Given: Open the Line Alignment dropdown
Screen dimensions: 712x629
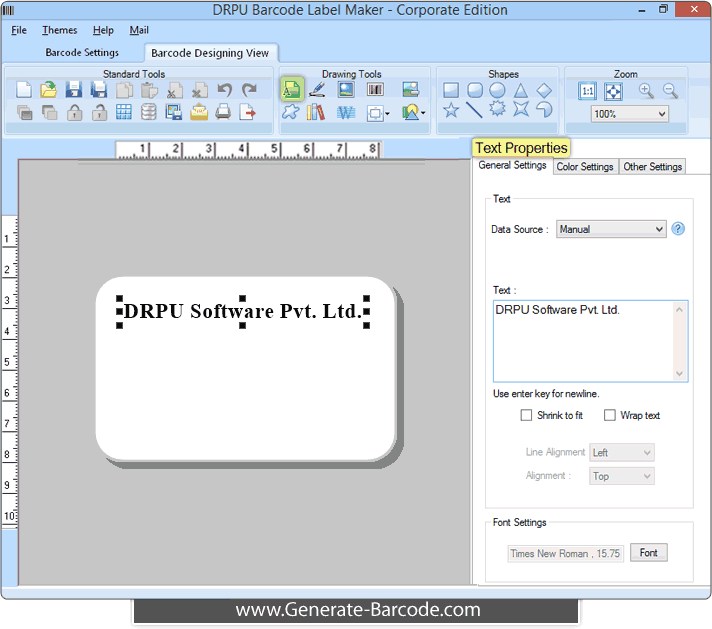Looking at the screenshot, I should tap(622, 453).
